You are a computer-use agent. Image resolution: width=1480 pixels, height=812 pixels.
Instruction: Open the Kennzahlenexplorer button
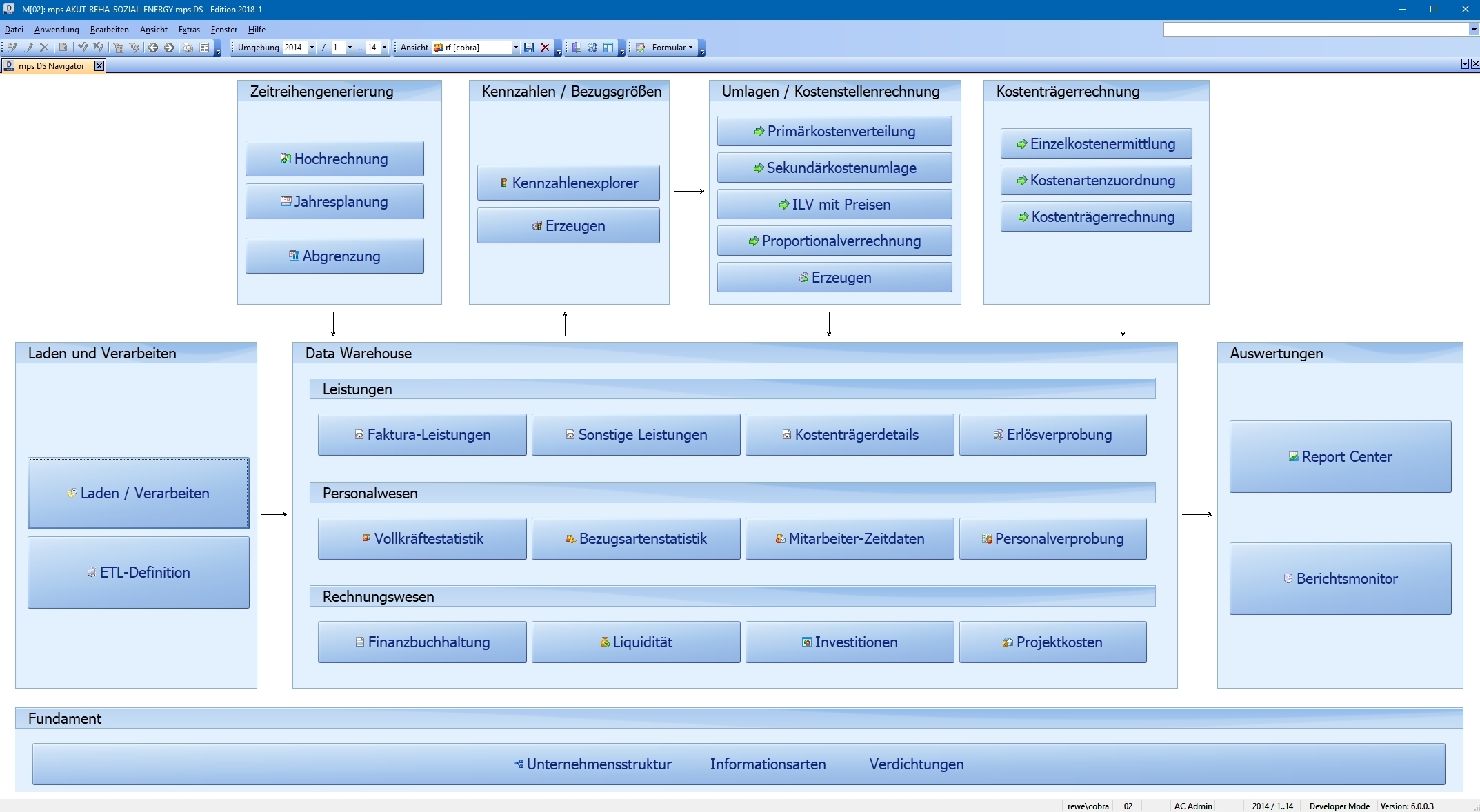tap(568, 183)
